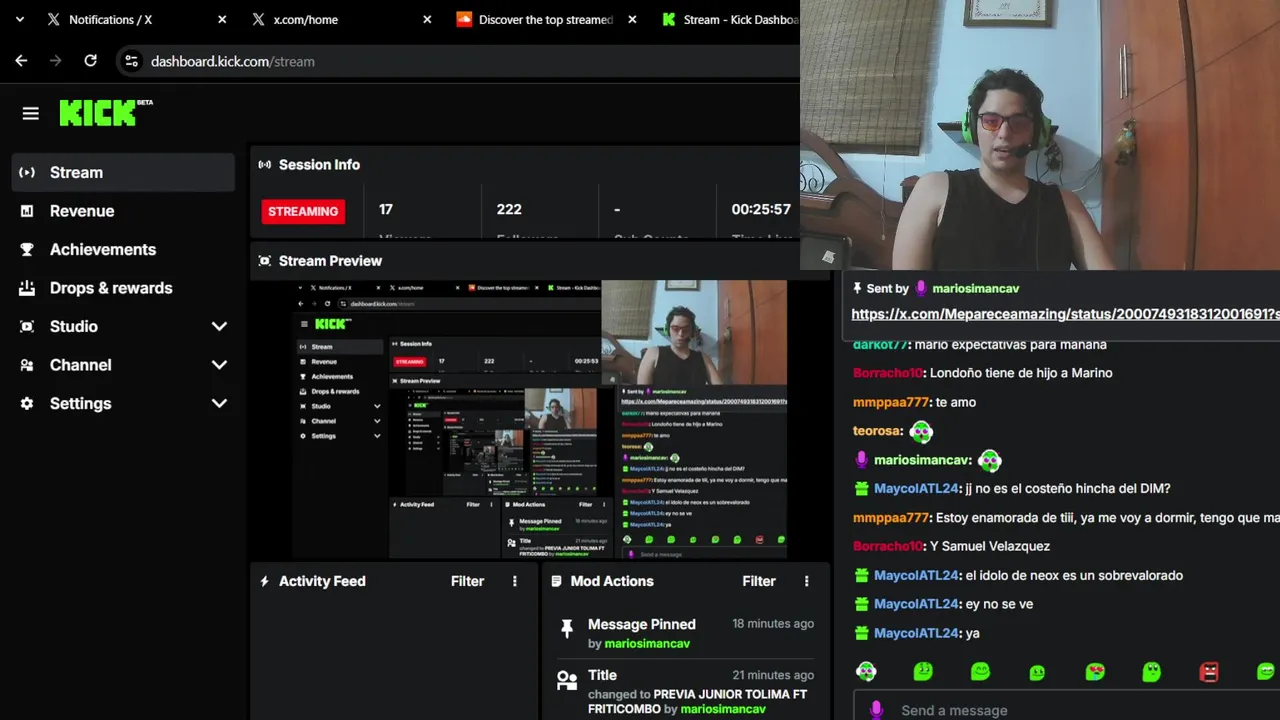Click the Activity Feed lightning icon
Viewport: 1280px width, 720px height.
tap(264, 581)
